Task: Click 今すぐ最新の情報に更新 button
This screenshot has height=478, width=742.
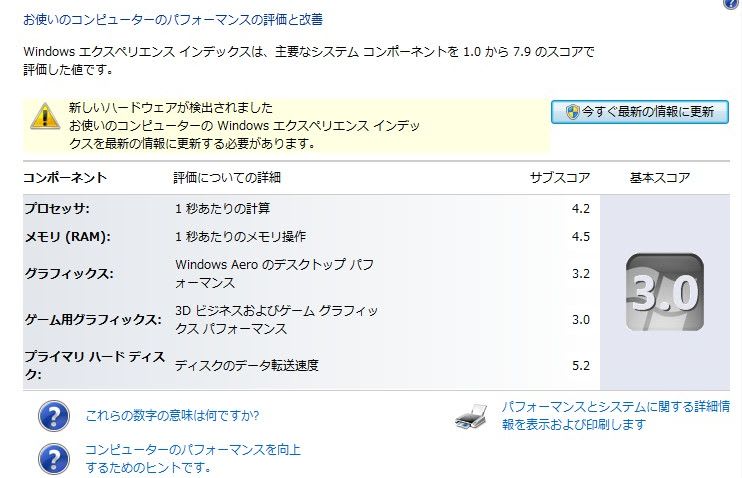Action: coord(639,112)
